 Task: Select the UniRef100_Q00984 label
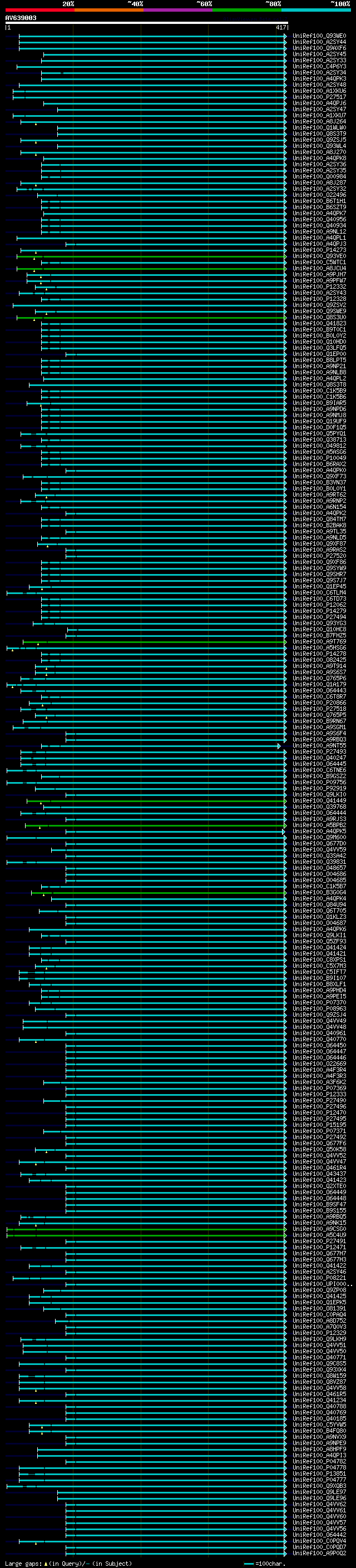(319, 176)
